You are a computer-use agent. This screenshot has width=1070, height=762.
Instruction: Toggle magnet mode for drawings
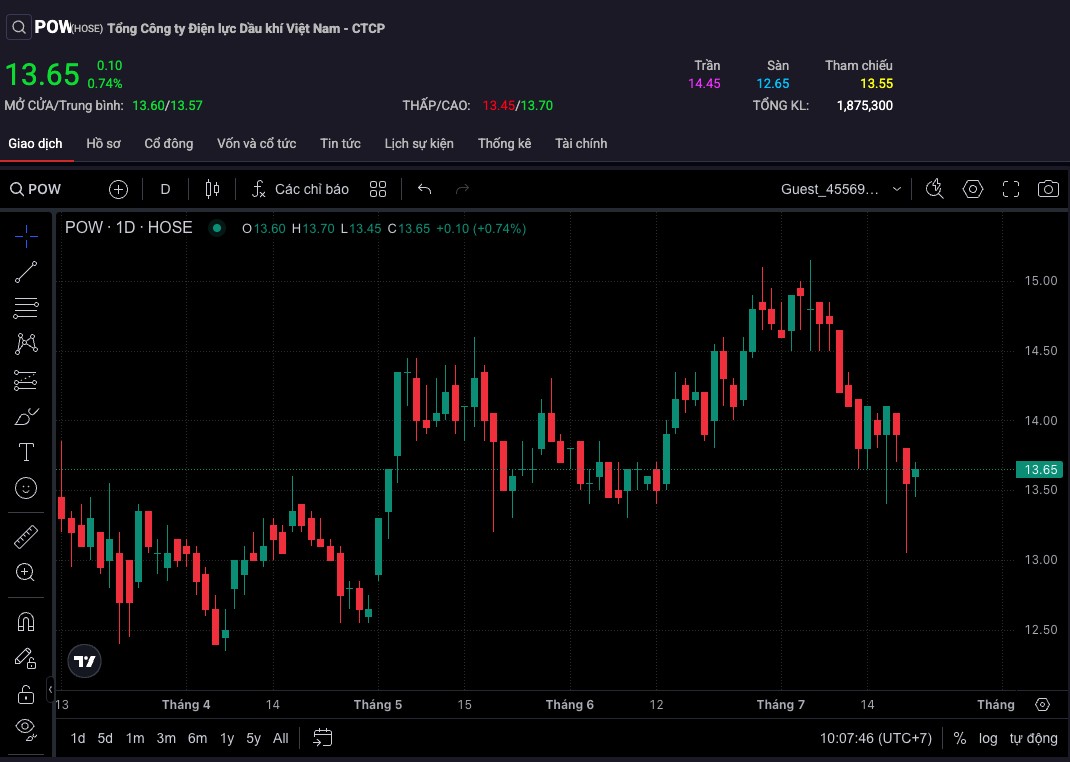(26, 621)
